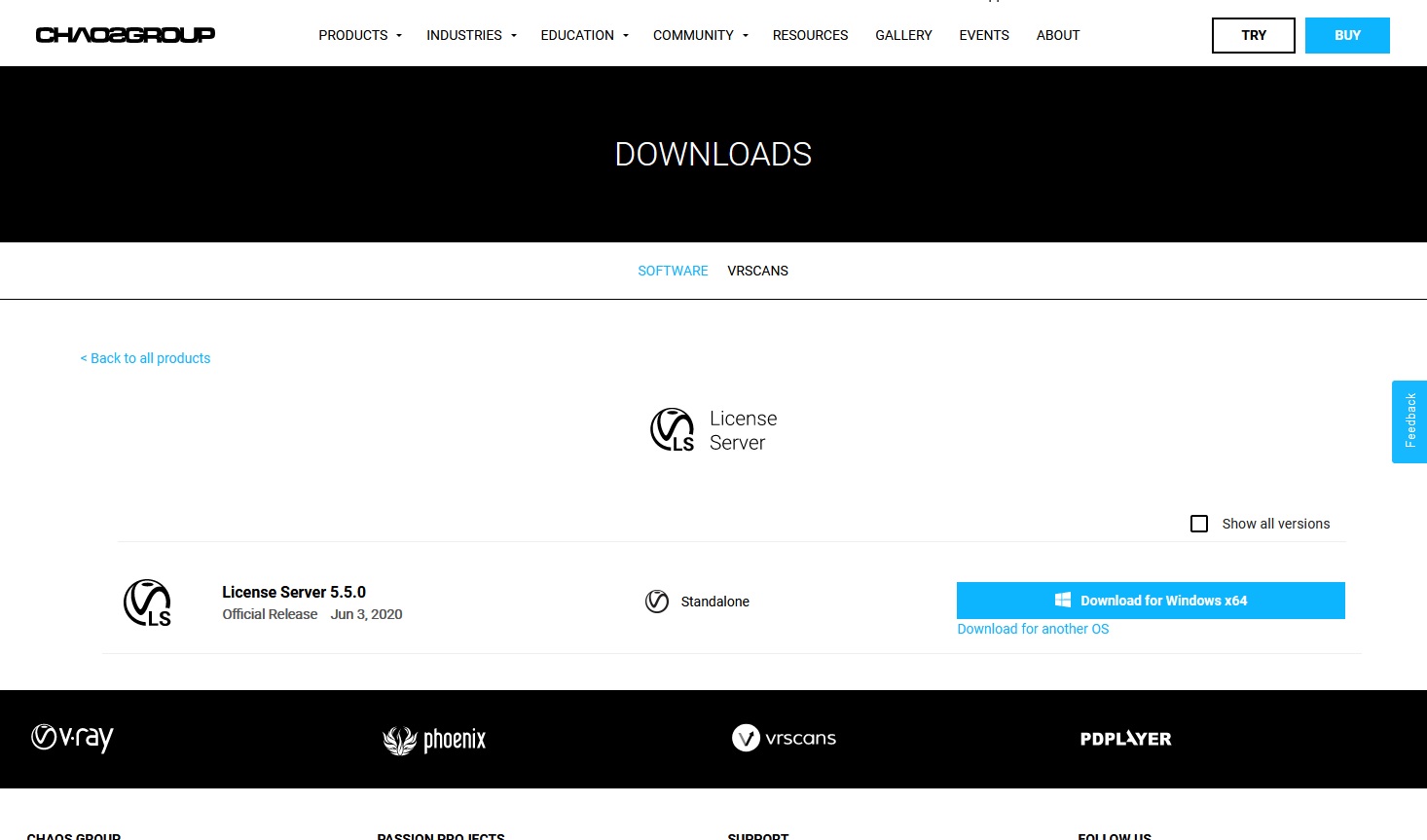Switch to the VRscans tab
The image size is (1427, 840).
tap(757, 271)
